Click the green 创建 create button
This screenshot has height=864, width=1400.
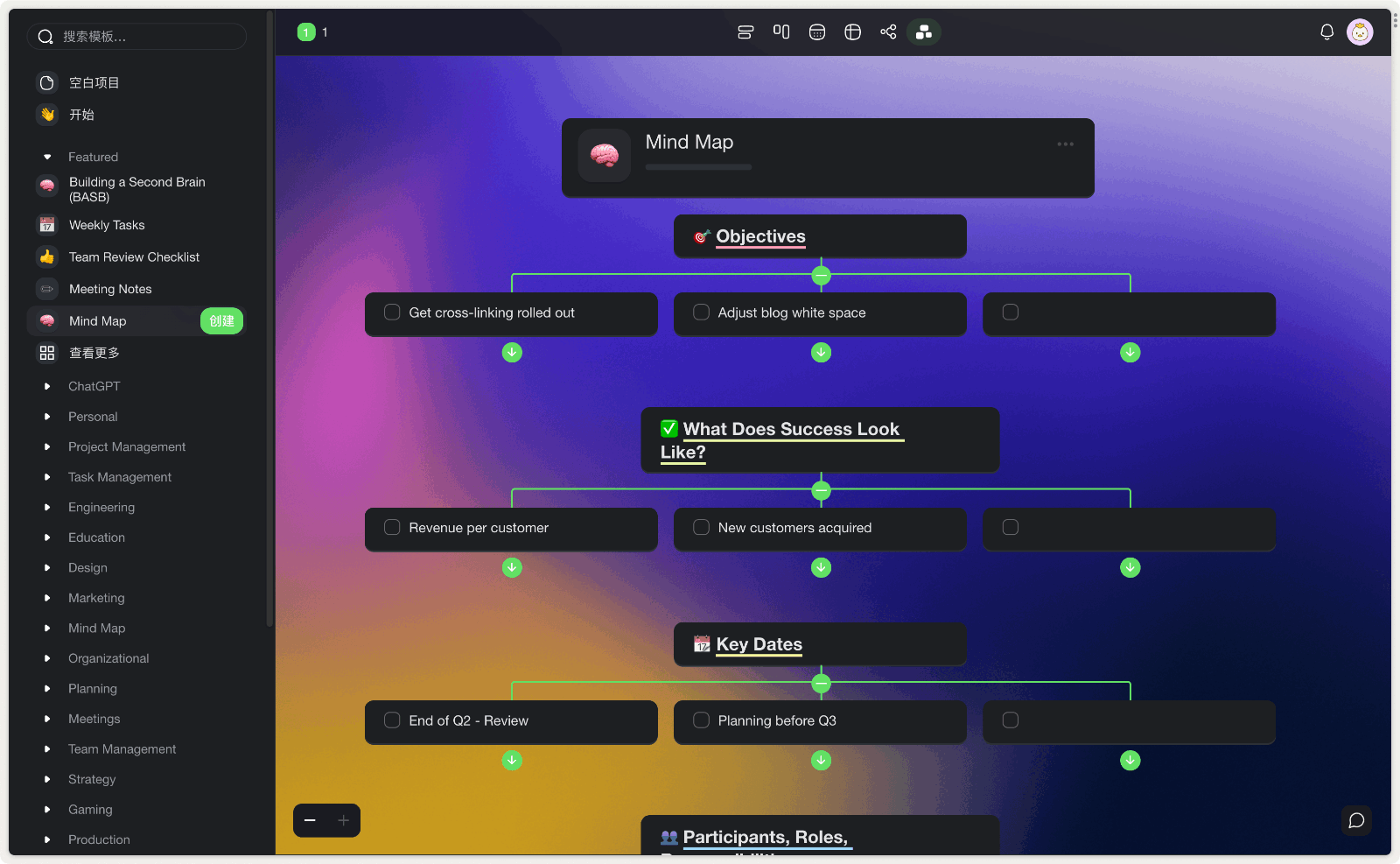point(221,321)
